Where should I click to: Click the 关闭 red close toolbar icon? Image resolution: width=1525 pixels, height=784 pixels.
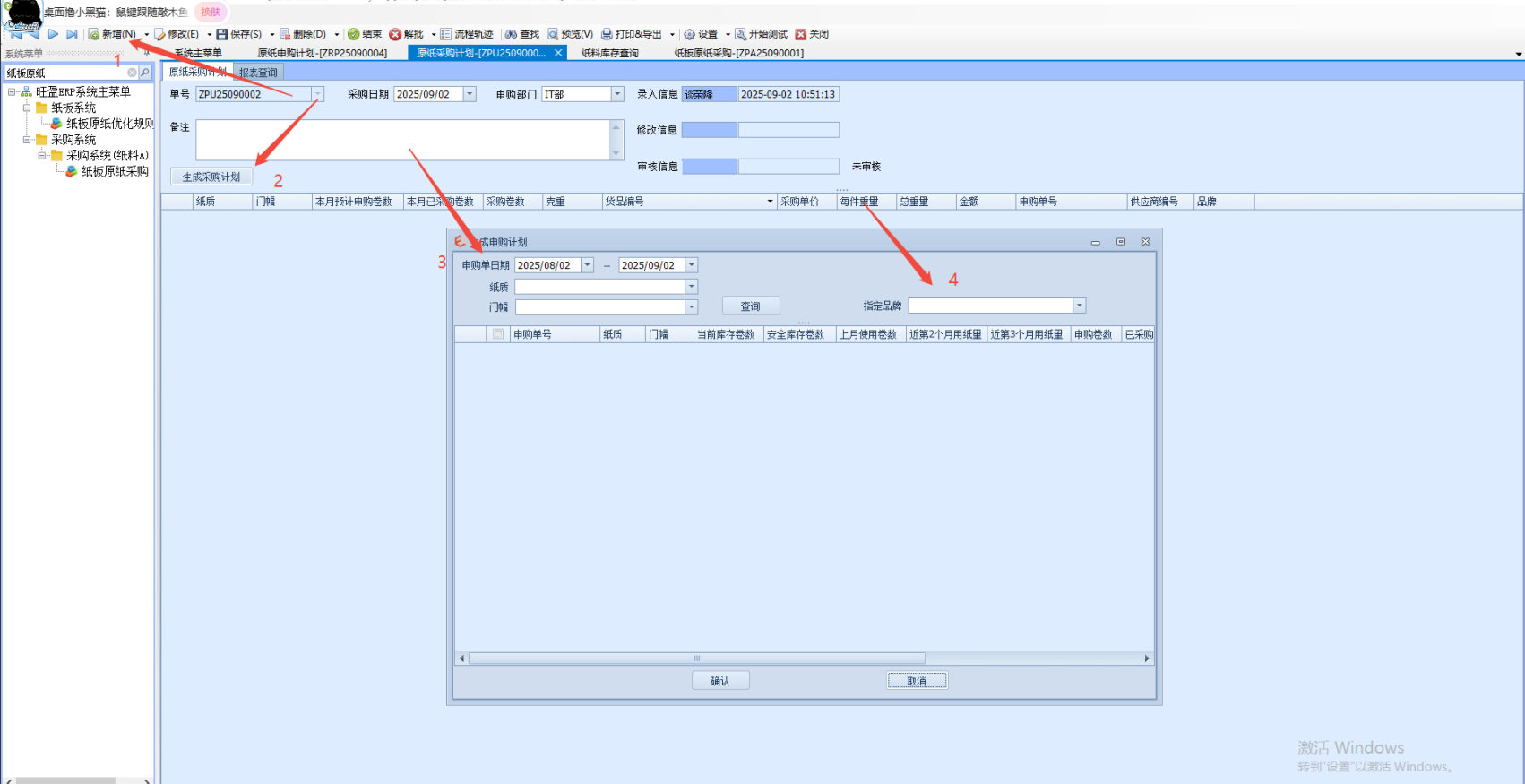click(x=801, y=34)
